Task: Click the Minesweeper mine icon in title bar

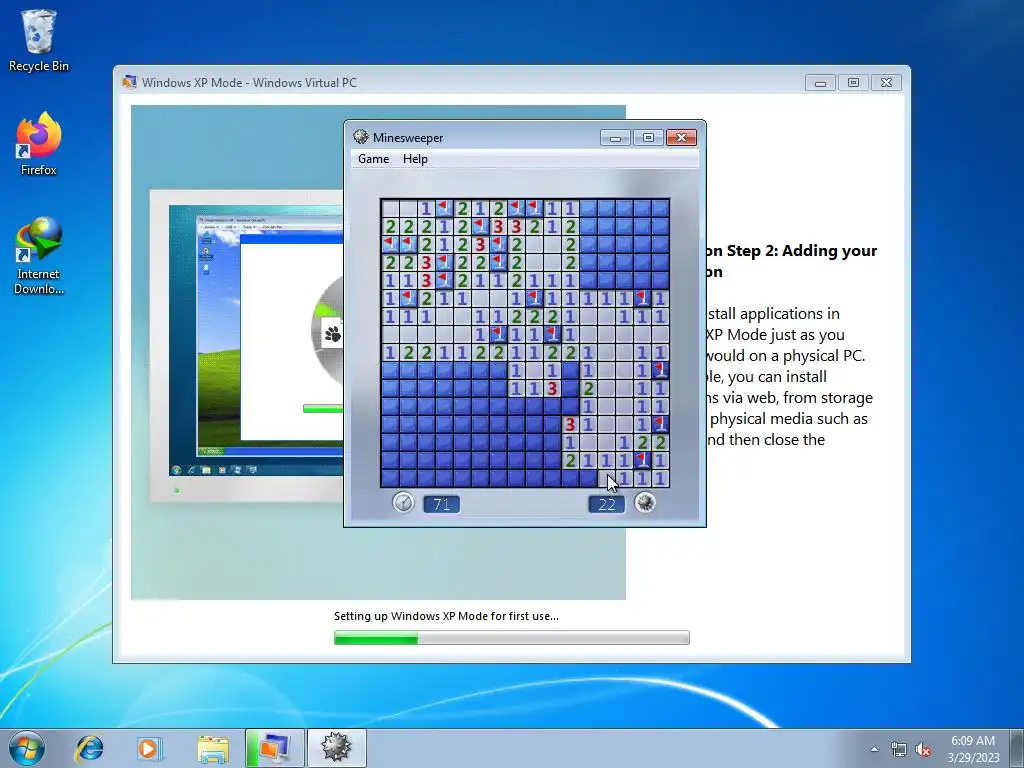Action: coord(360,136)
